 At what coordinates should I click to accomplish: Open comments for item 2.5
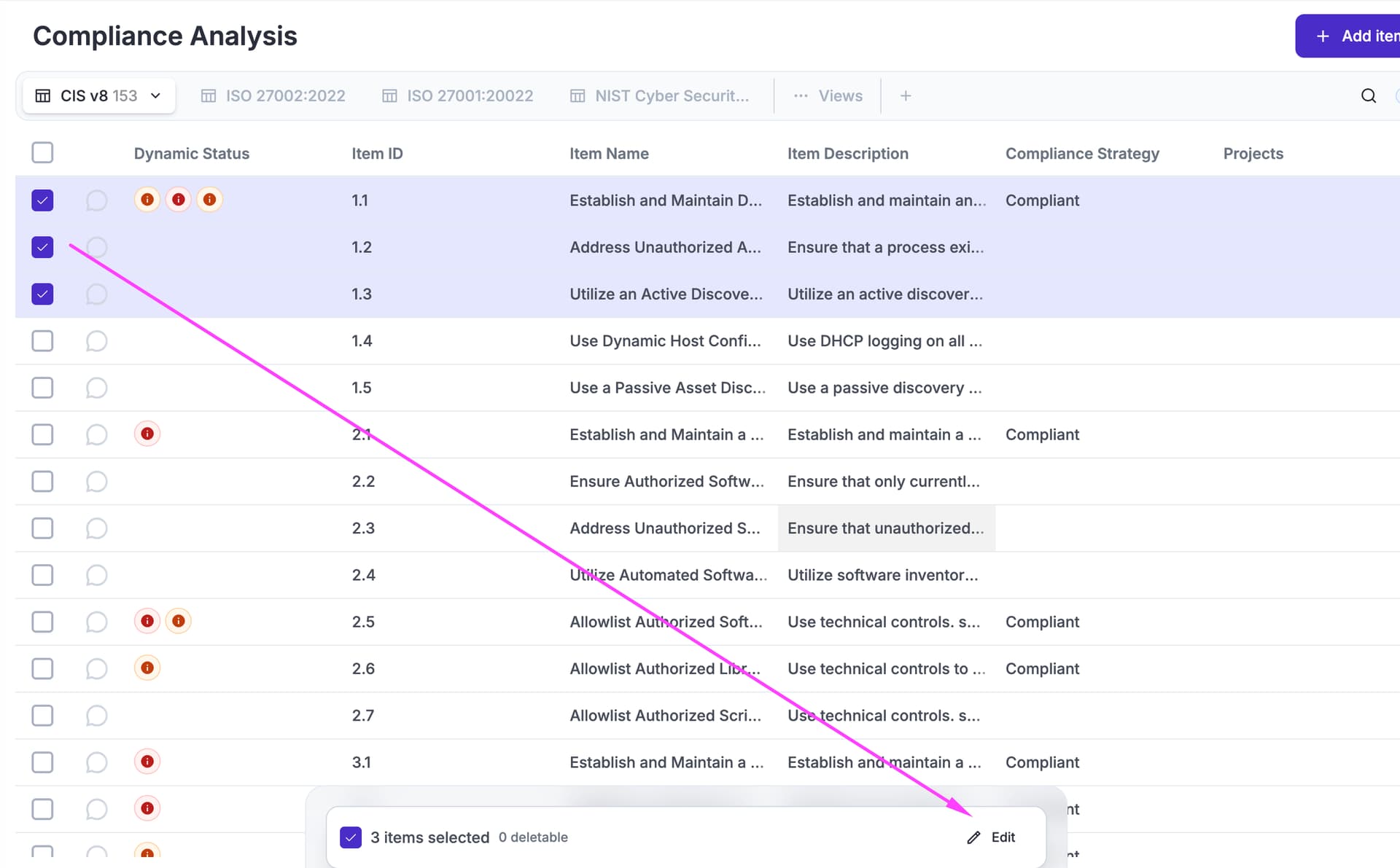pos(96,622)
